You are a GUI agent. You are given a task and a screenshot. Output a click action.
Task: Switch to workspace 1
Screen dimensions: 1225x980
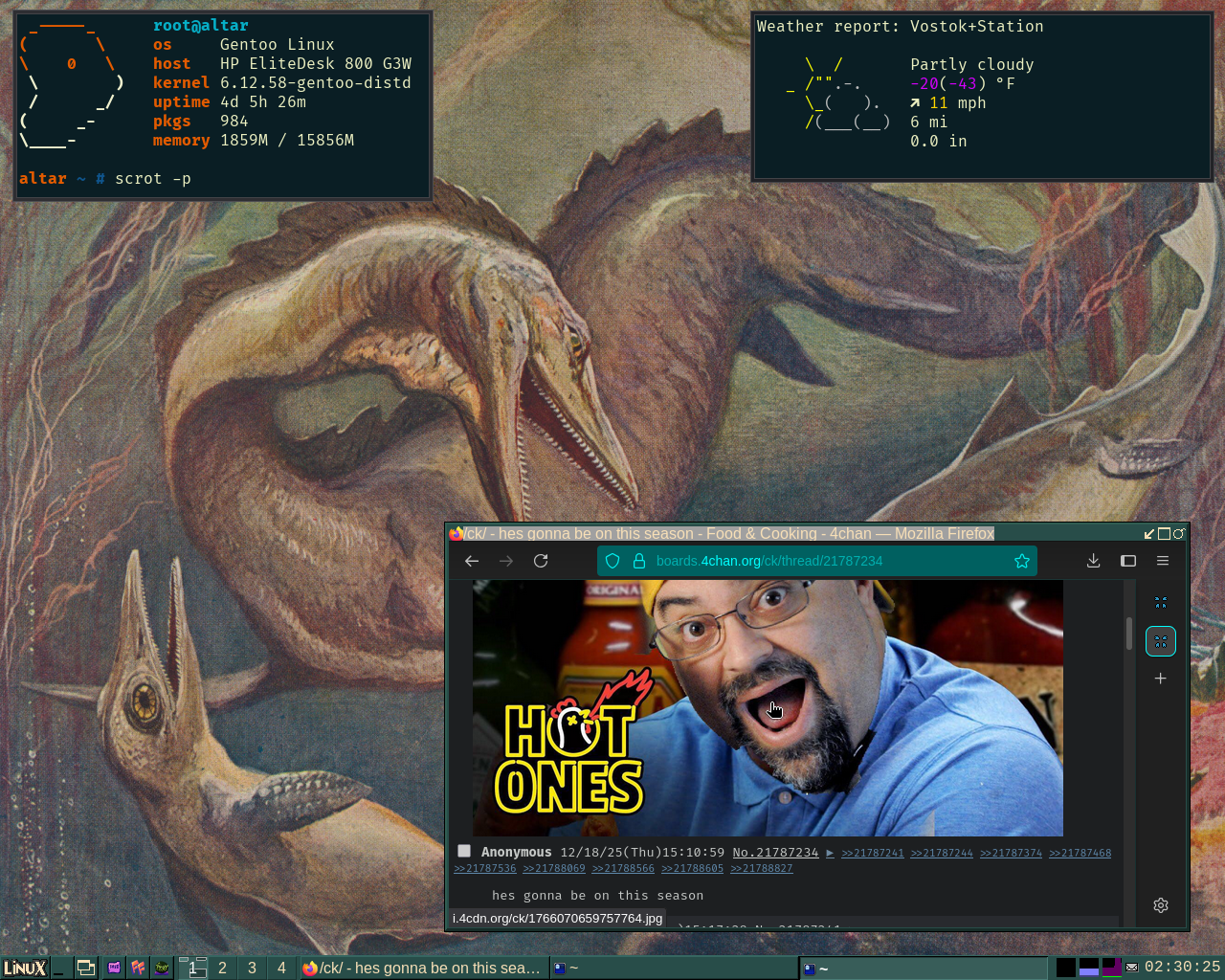[192, 968]
